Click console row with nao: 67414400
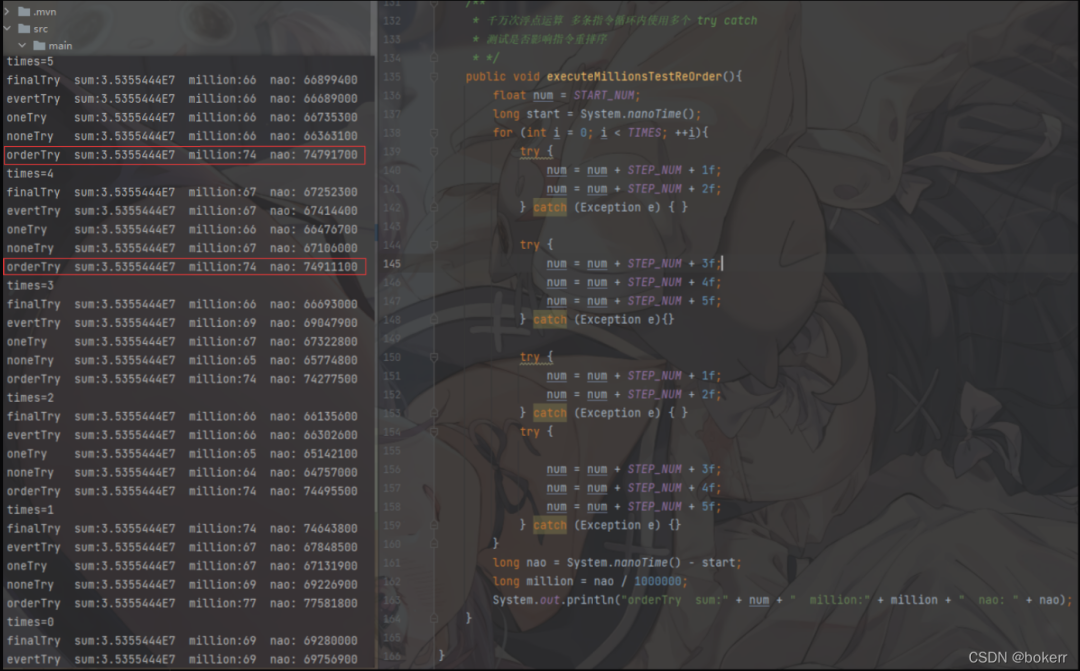 tap(182, 210)
